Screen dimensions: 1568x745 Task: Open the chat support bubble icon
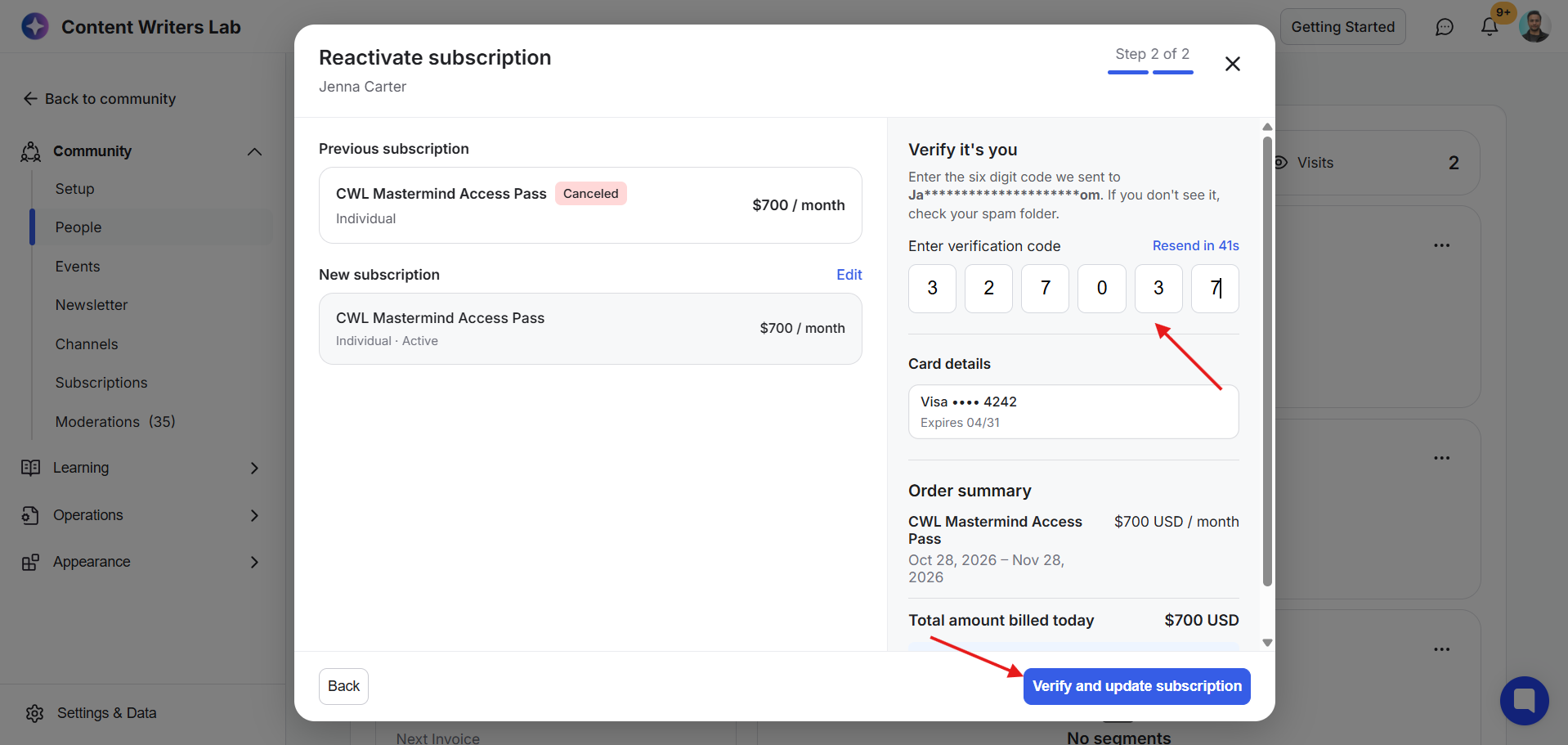(x=1525, y=701)
